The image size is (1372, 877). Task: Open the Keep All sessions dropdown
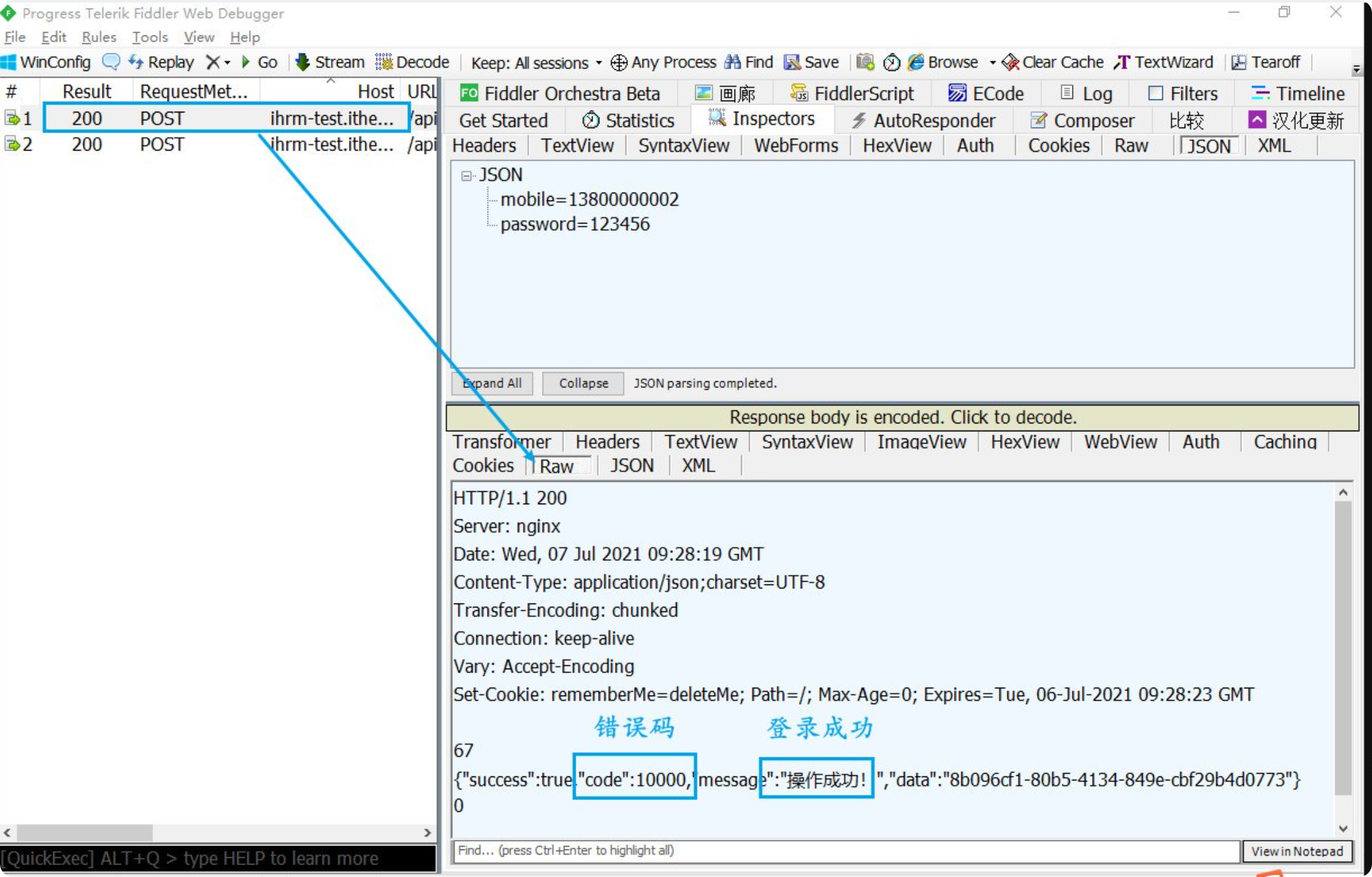pos(536,62)
